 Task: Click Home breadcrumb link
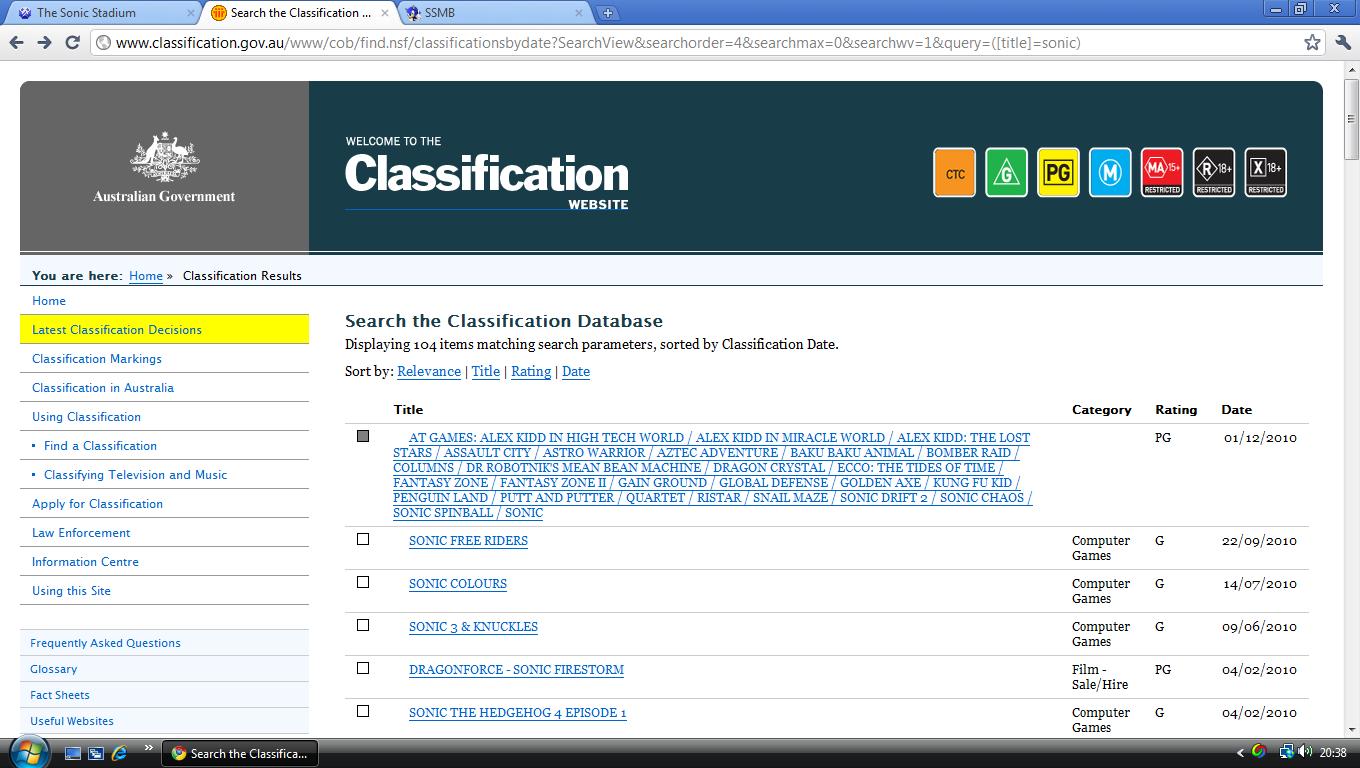pyautogui.click(x=146, y=276)
